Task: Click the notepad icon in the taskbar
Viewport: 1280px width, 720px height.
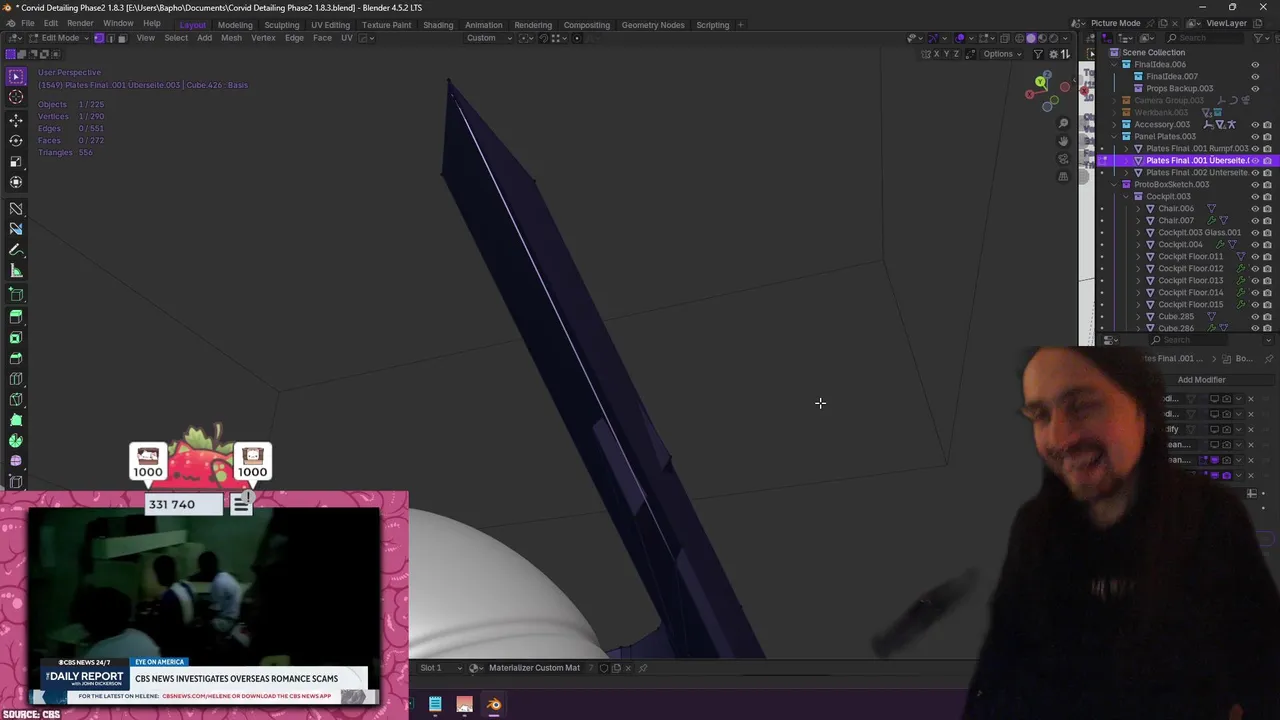Action: (435, 704)
